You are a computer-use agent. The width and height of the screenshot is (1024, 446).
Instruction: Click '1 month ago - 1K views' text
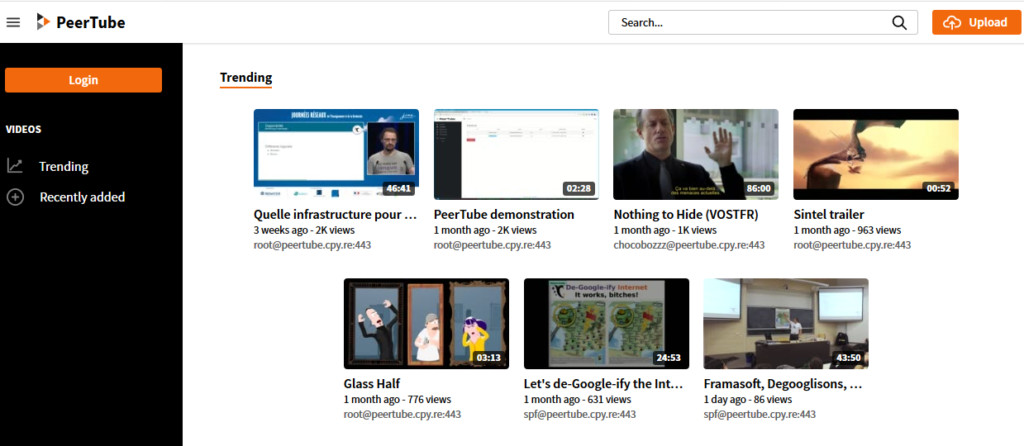665,231
